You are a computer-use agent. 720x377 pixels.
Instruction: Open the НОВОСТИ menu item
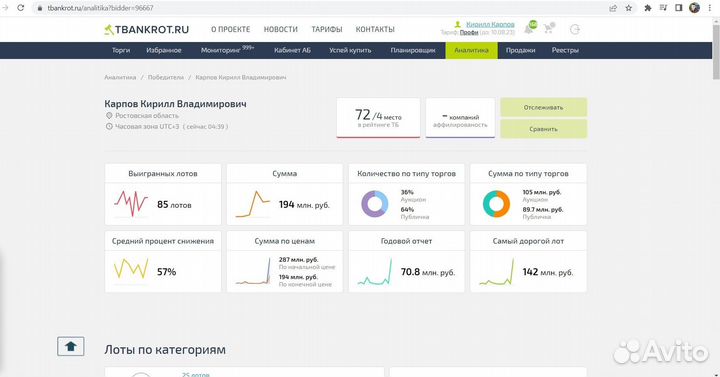(281, 29)
